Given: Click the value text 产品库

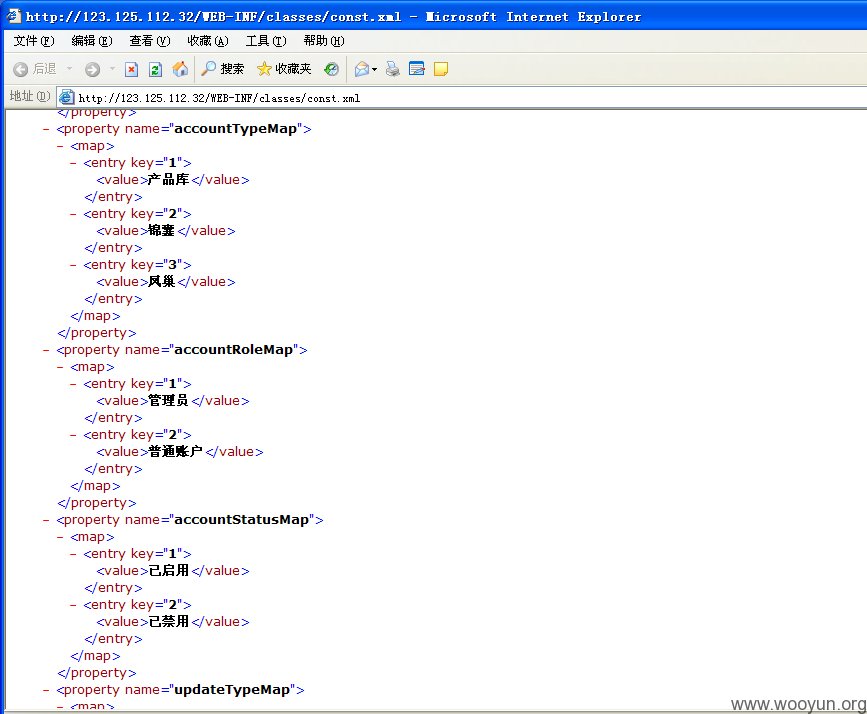Looking at the screenshot, I should (x=169, y=180).
